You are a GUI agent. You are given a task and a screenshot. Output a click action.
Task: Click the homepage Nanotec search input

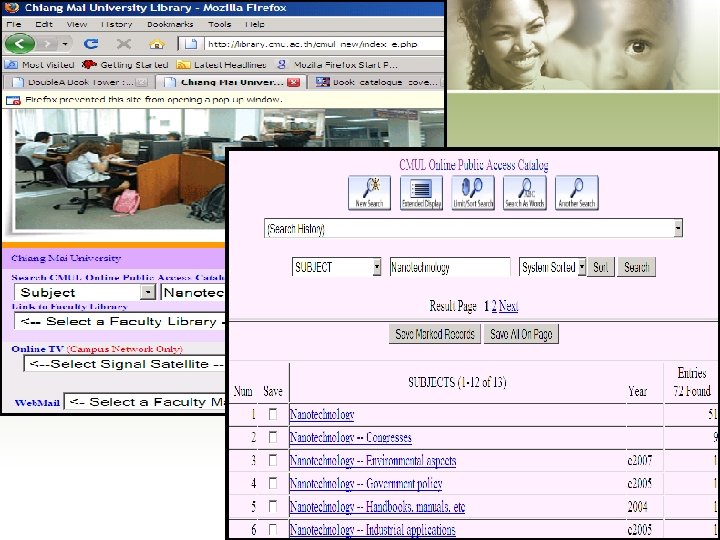[193, 292]
